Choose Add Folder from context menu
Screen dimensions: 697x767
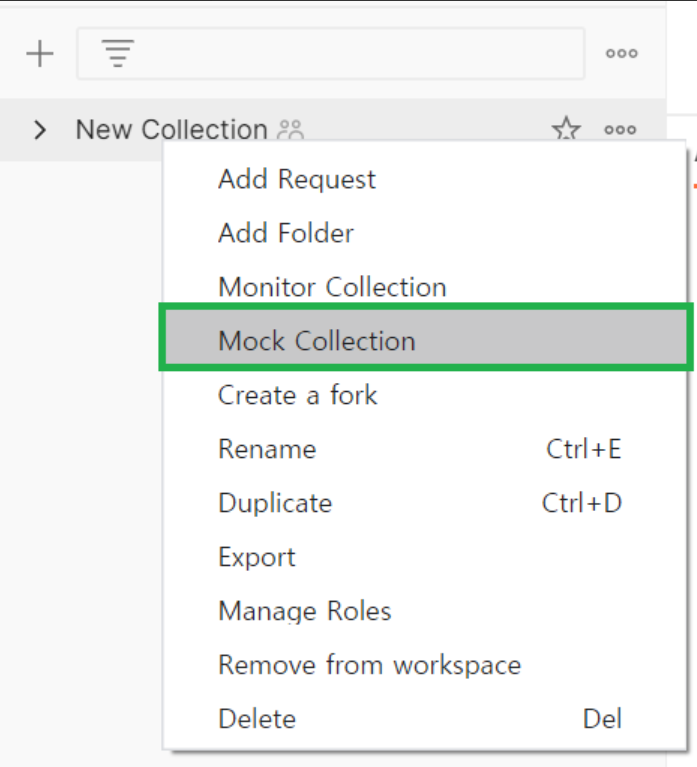click(x=425, y=233)
